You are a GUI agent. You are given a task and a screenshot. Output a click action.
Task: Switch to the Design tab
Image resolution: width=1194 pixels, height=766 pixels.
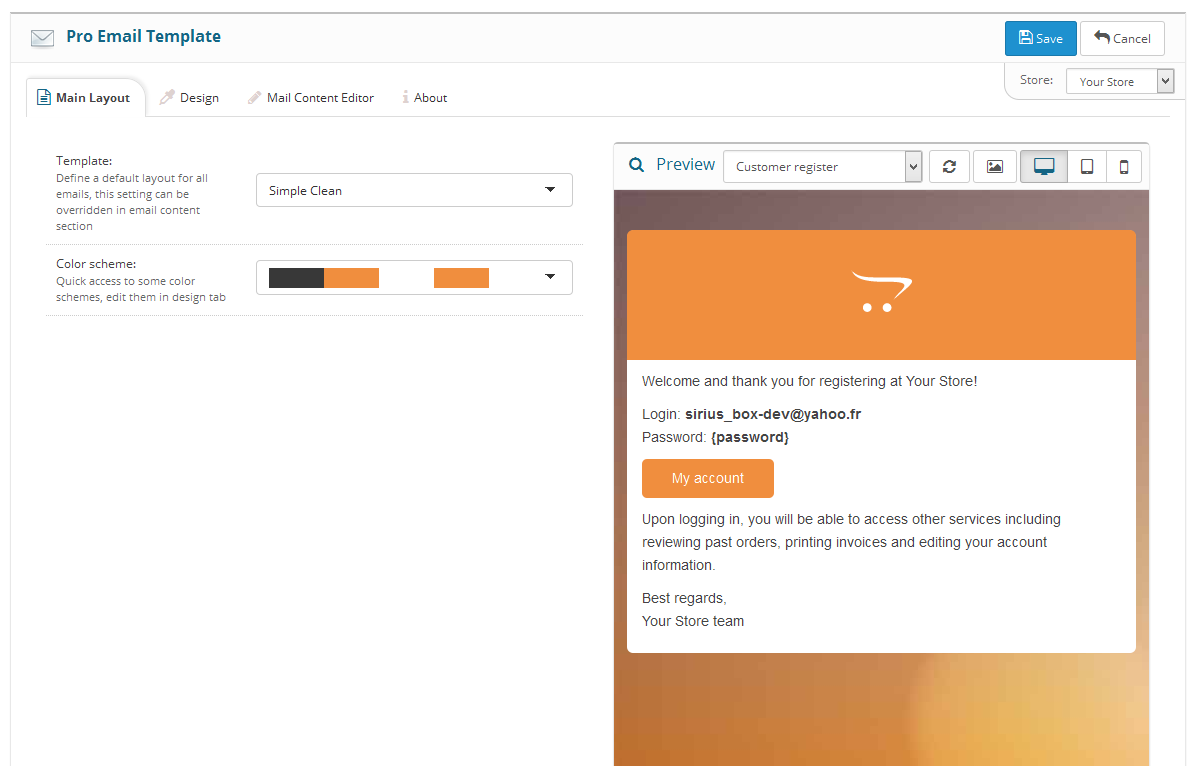pos(189,98)
